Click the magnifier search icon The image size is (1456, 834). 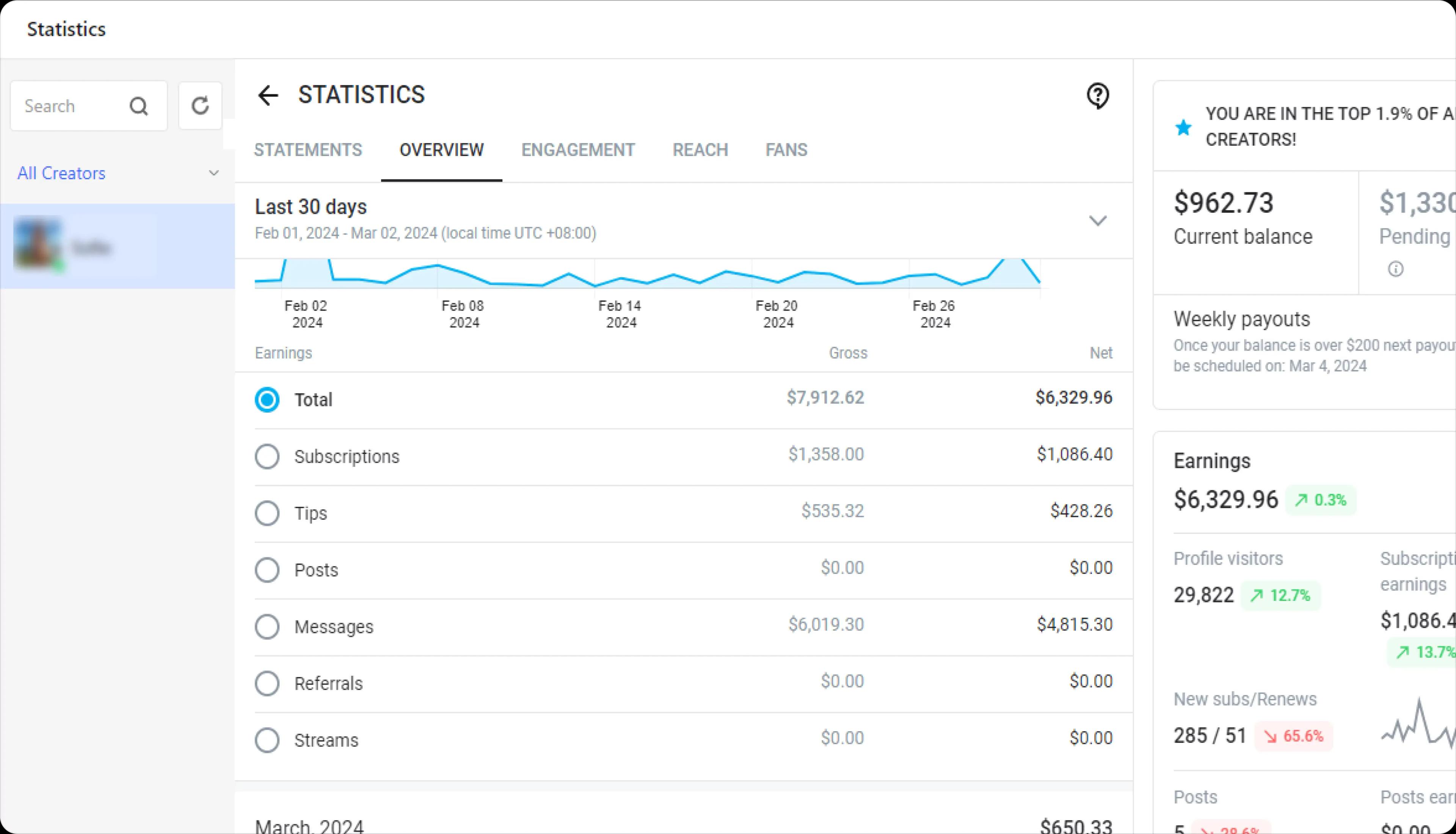point(138,106)
